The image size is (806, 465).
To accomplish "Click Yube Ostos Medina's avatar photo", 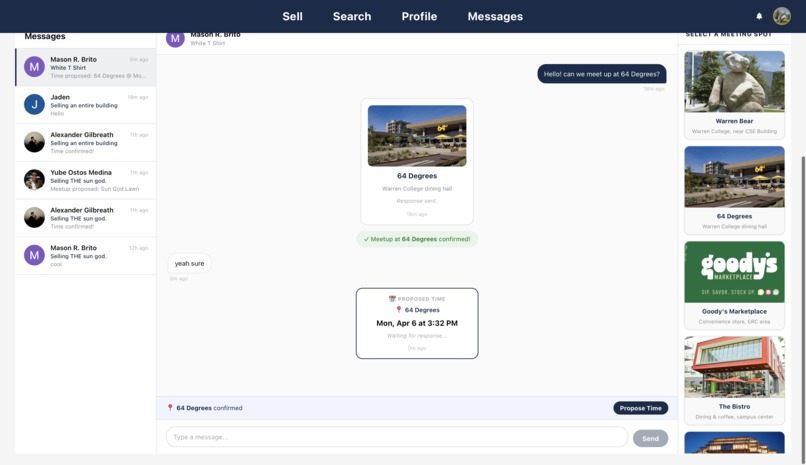I will (x=34, y=180).
